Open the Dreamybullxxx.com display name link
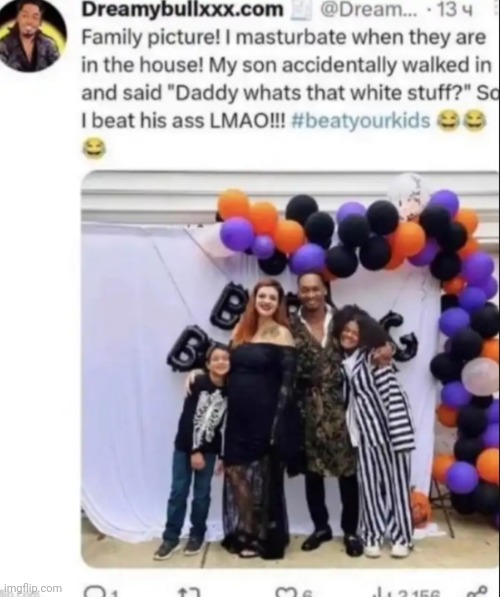The height and width of the screenshot is (597, 500). click(183, 10)
